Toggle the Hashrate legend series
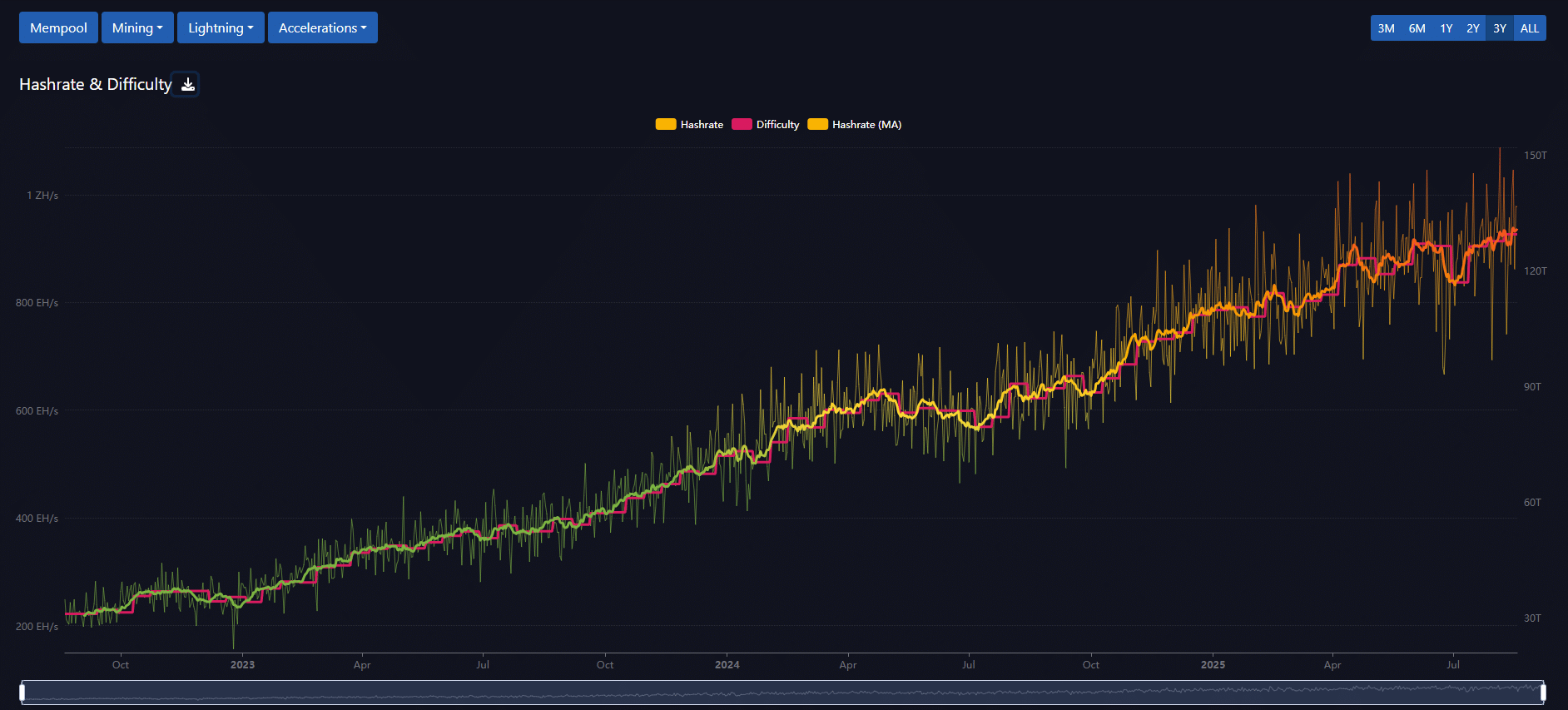Image resolution: width=1568 pixels, height=710 pixels. coord(689,124)
